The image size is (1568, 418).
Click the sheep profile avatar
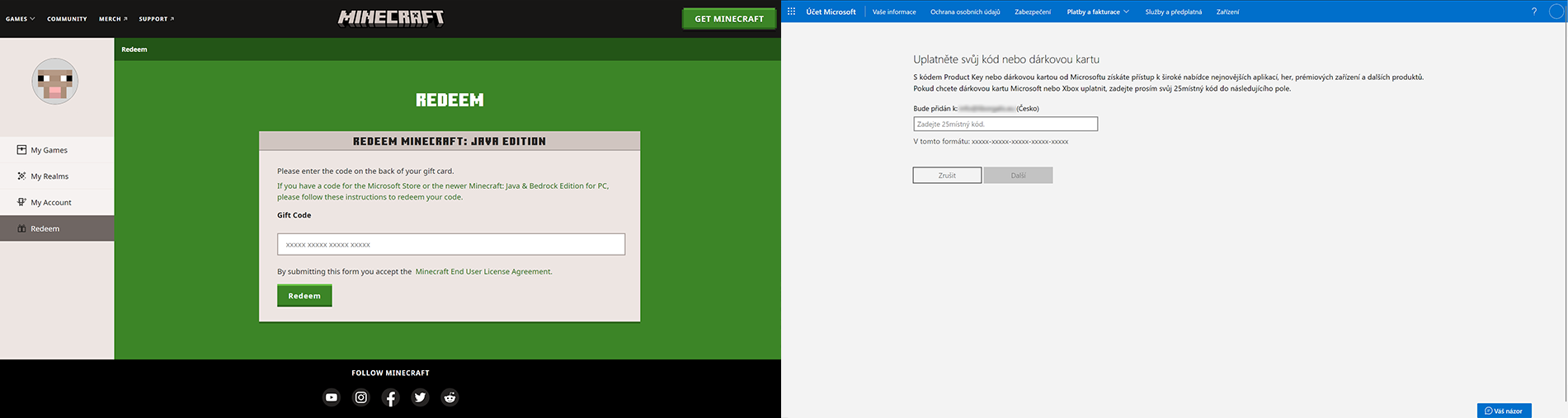point(55,81)
